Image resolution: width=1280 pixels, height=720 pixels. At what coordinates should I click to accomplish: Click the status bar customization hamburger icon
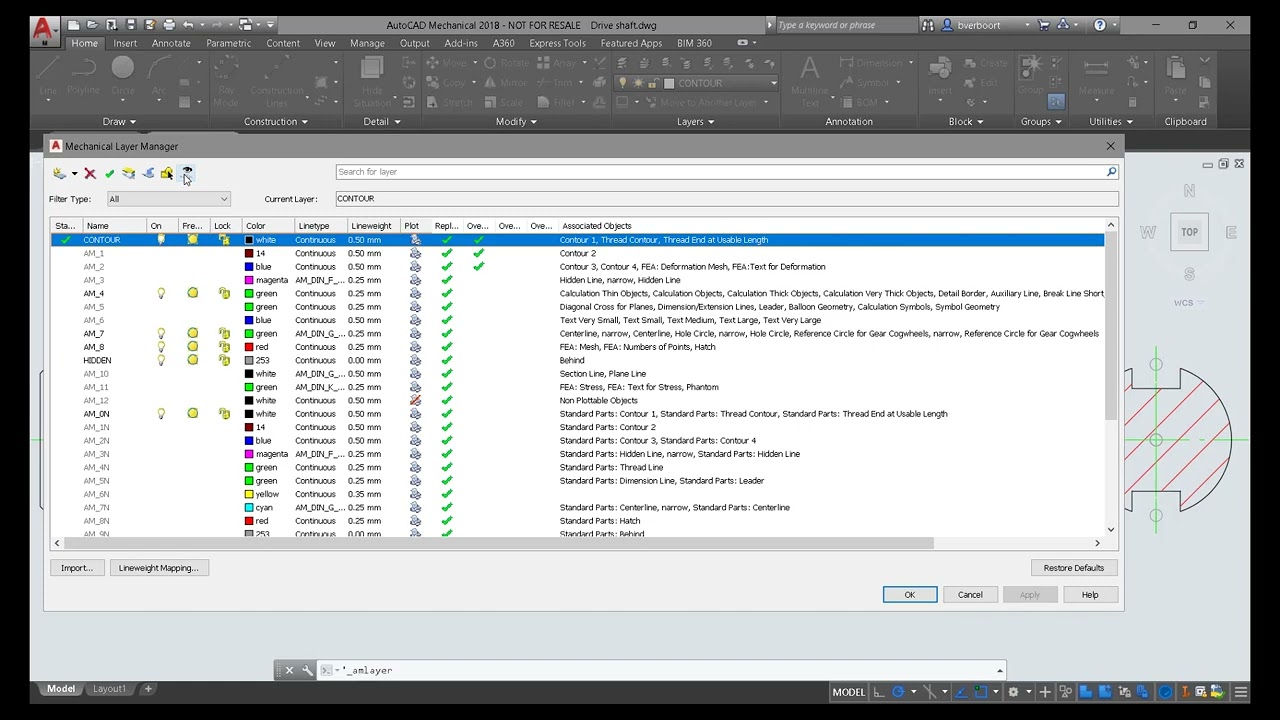point(1241,692)
